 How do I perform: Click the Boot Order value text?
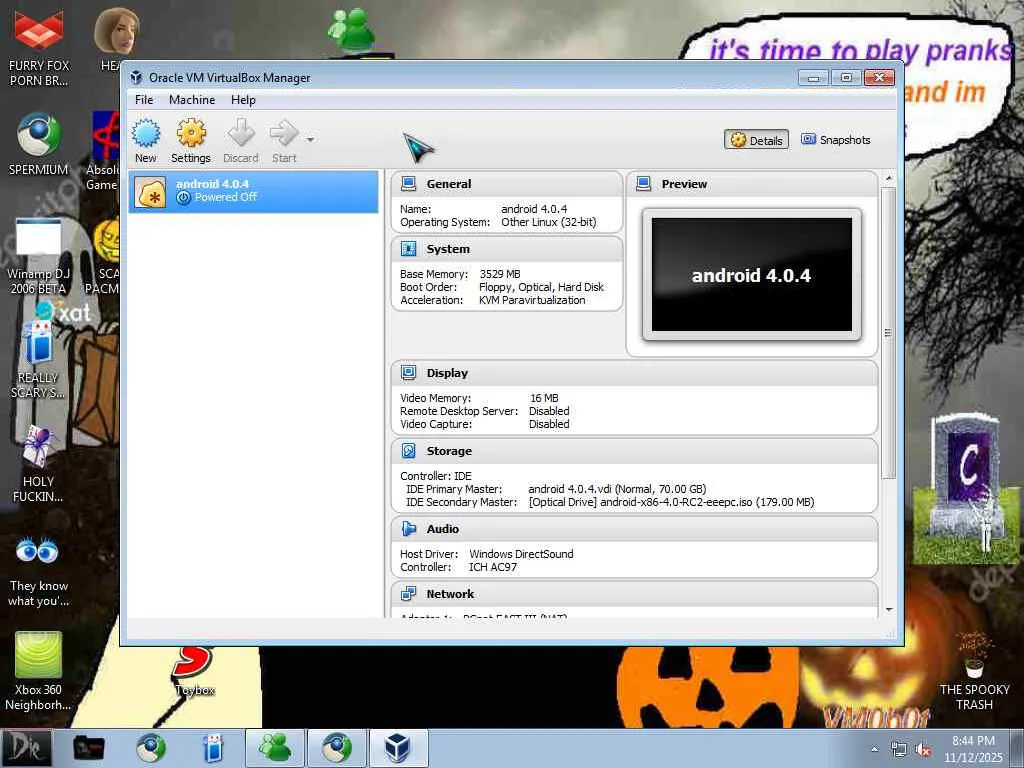click(x=541, y=287)
